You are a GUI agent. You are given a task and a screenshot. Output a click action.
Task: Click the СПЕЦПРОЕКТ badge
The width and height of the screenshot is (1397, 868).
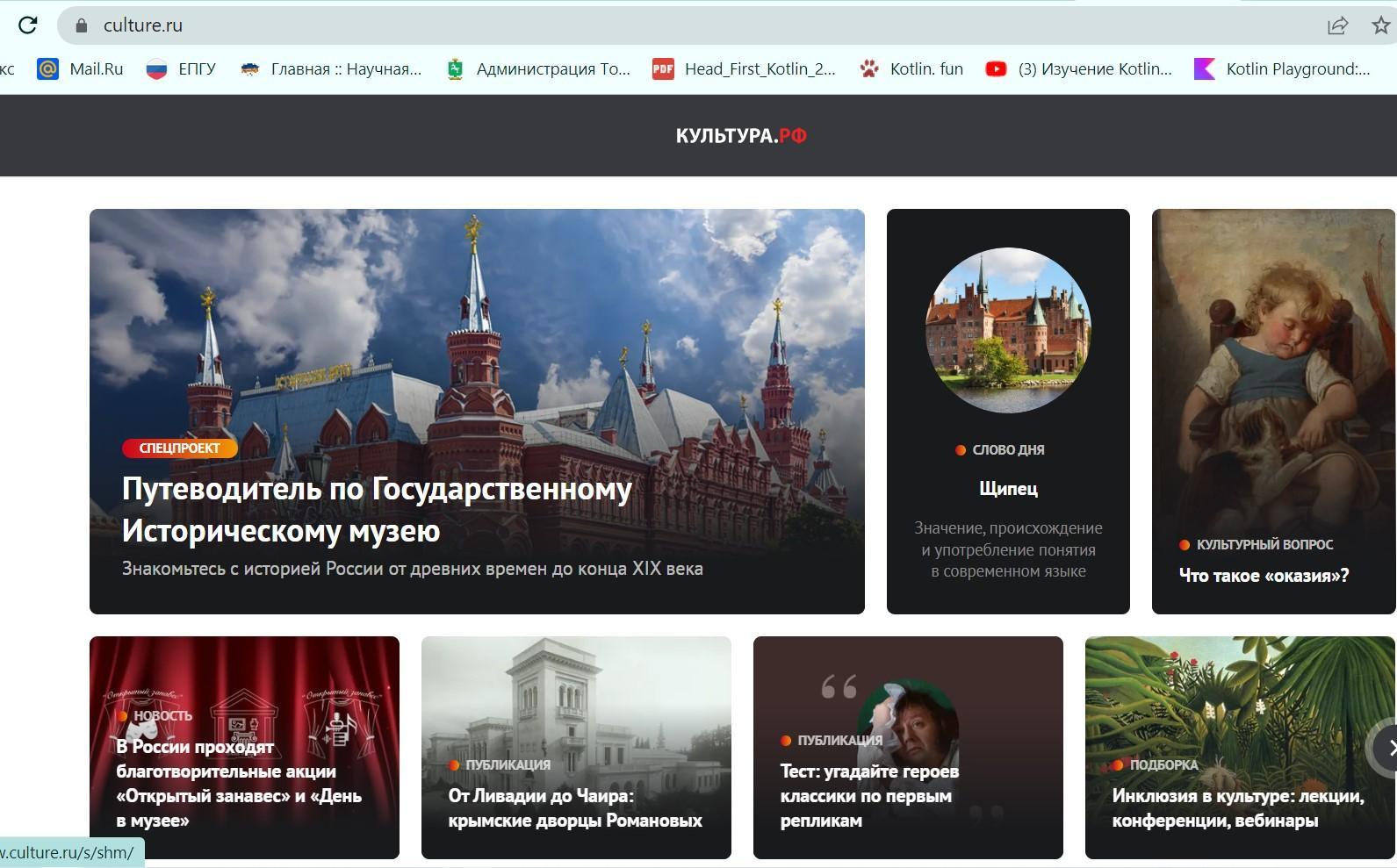tap(180, 448)
